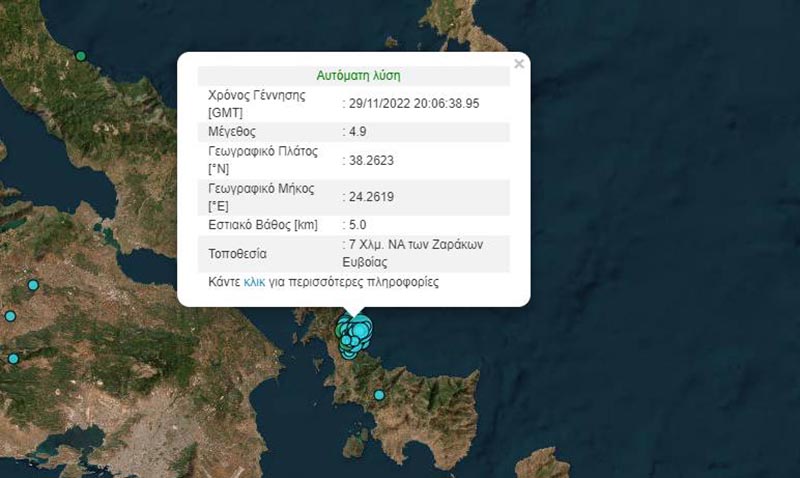Select the lone cyan marker south of the cluster
Image resolution: width=800 pixels, height=478 pixels.
[379, 395]
